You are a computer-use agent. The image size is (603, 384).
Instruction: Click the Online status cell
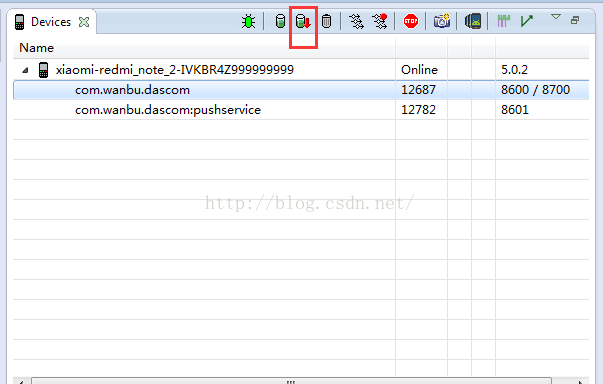[420, 70]
